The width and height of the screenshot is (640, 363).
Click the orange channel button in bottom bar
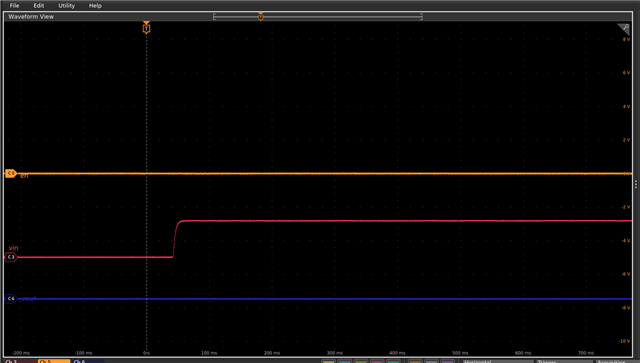tap(415, 361)
